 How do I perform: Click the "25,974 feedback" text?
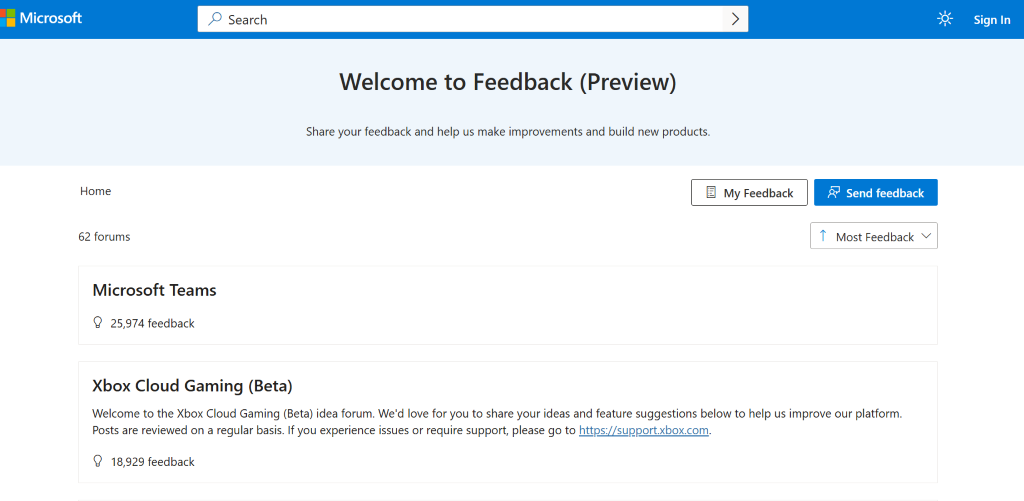click(153, 323)
